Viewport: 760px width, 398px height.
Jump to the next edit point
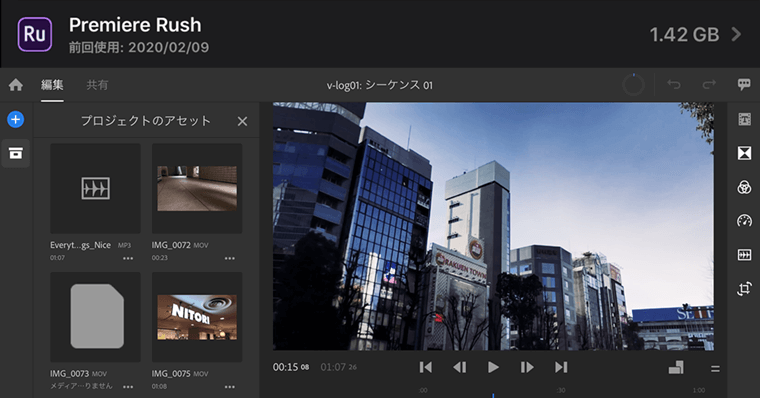tap(561, 367)
